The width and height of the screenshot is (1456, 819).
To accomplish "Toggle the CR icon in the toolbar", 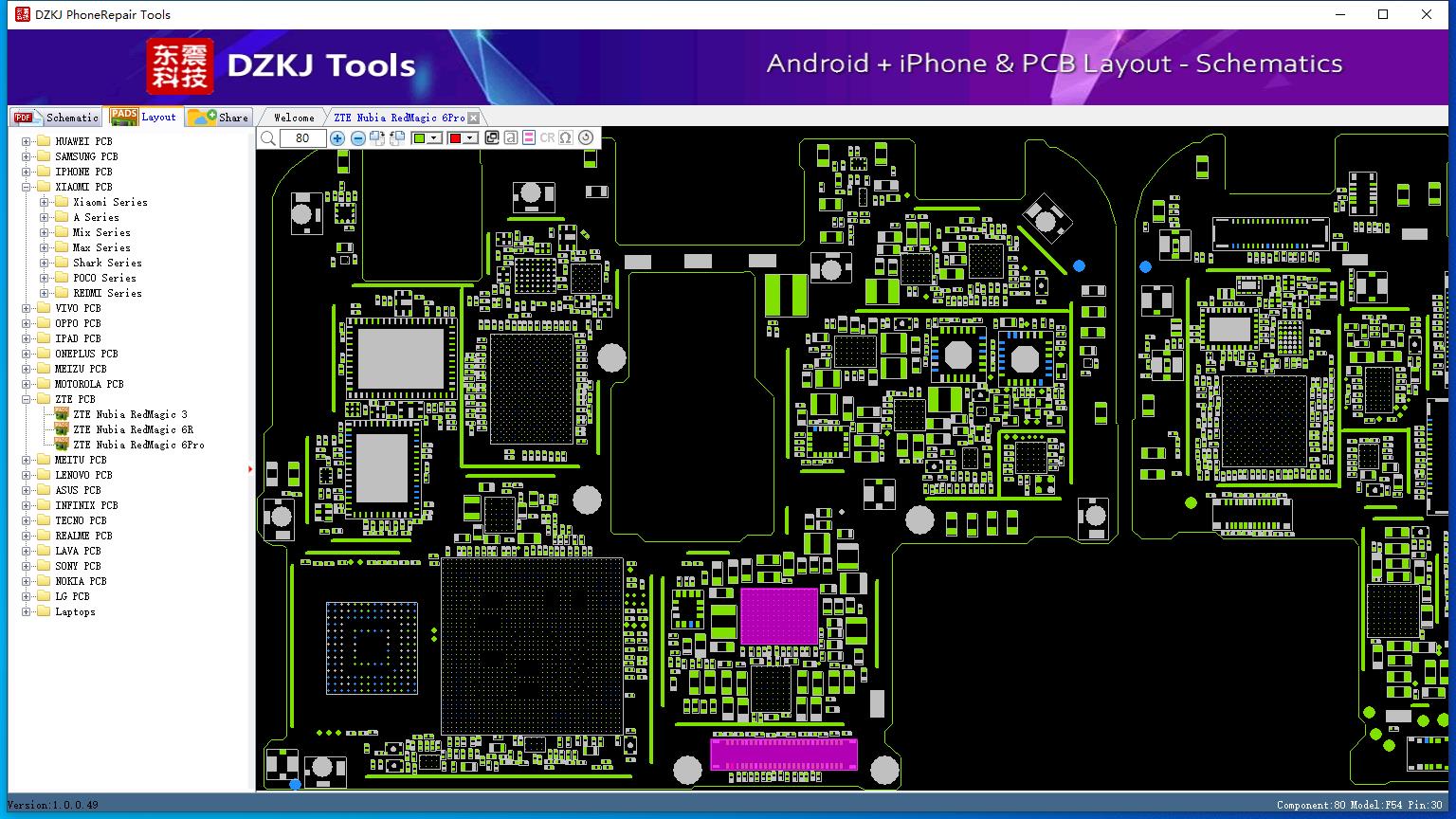I will click(x=547, y=137).
